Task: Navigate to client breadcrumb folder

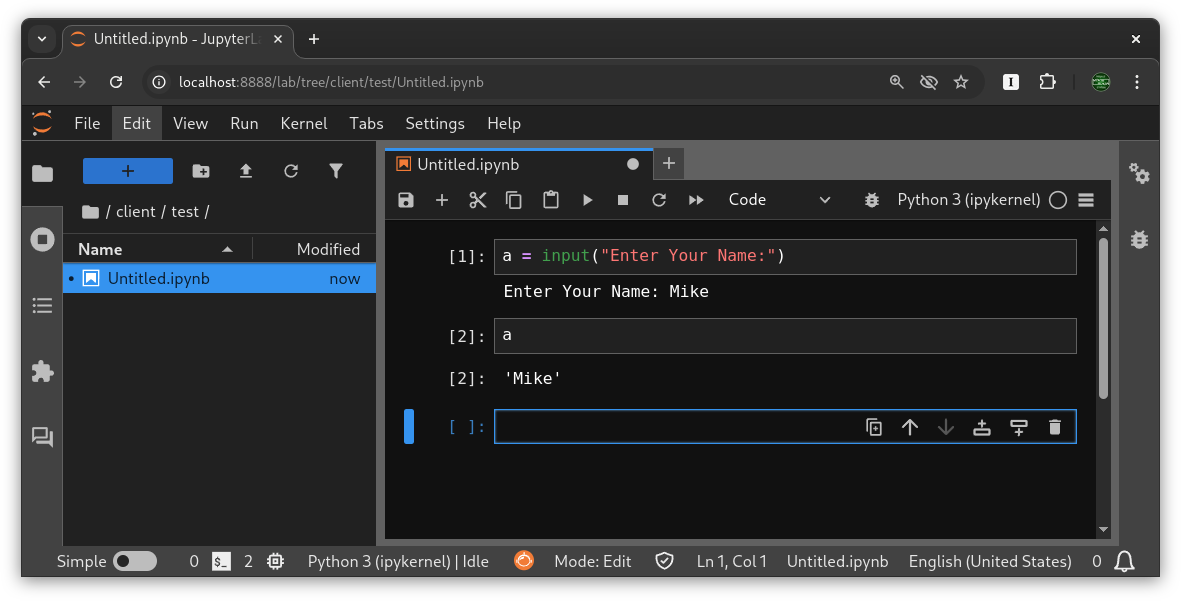Action: 136,212
